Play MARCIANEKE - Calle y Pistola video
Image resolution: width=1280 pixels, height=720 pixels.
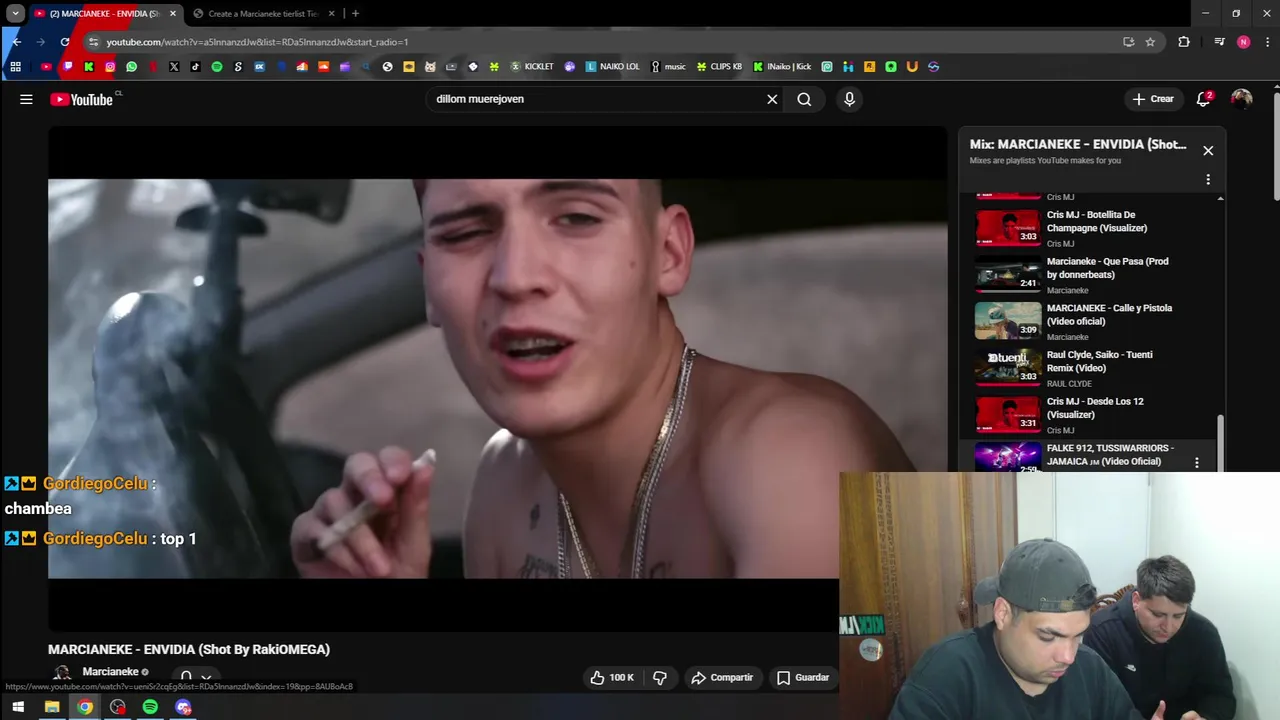[1090, 322]
